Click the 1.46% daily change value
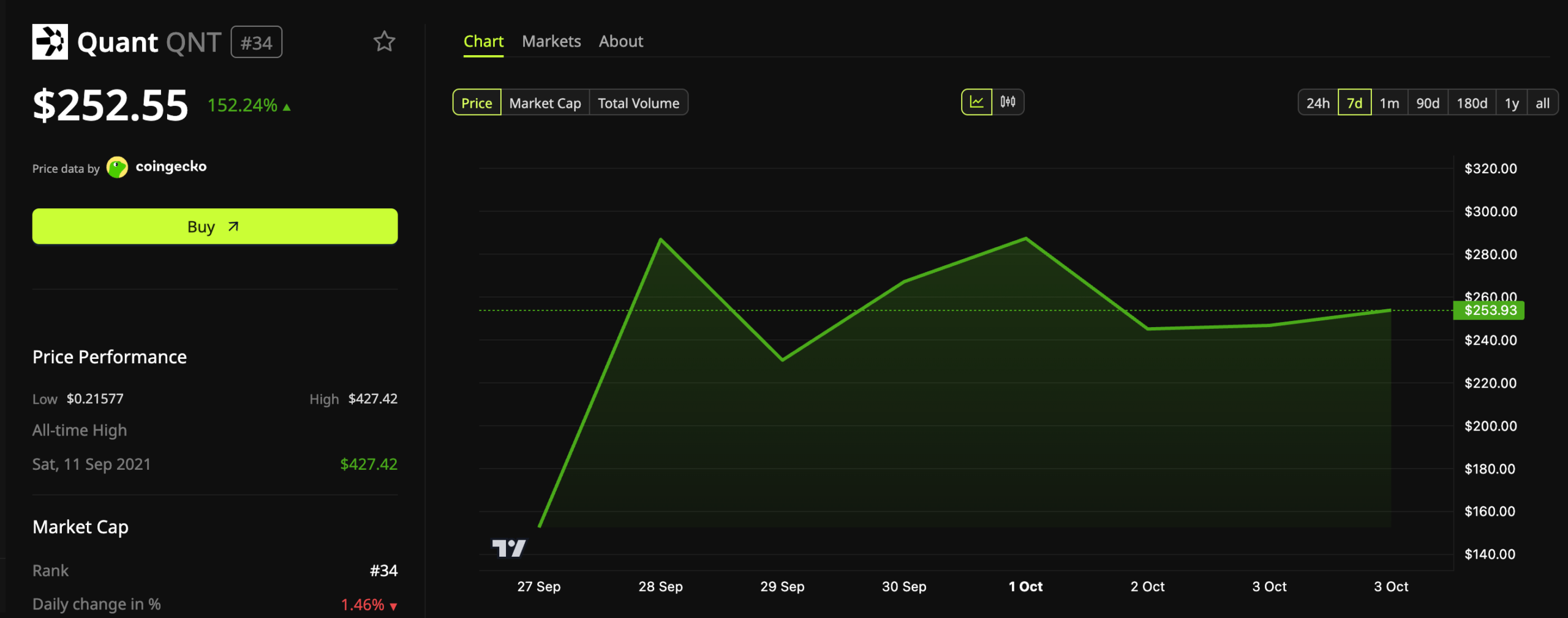 (363, 605)
